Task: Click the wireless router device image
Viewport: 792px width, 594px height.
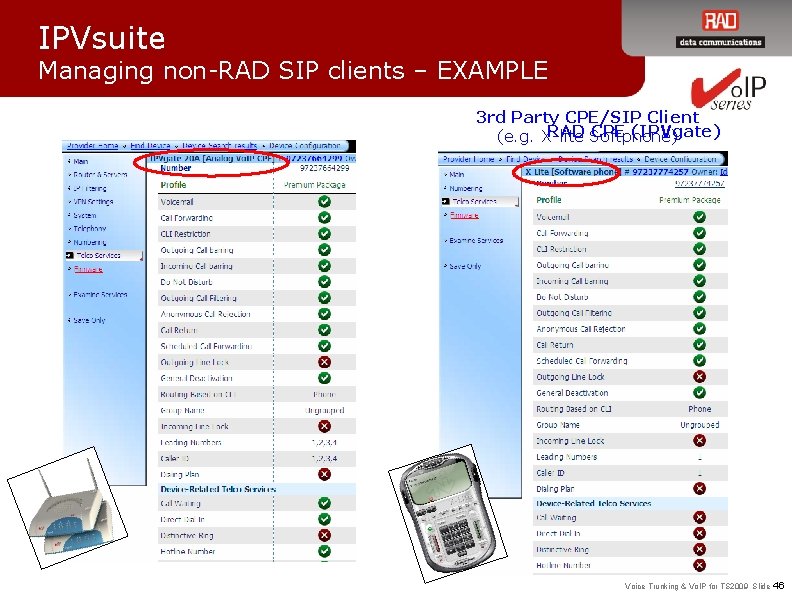Action: (x=68, y=508)
